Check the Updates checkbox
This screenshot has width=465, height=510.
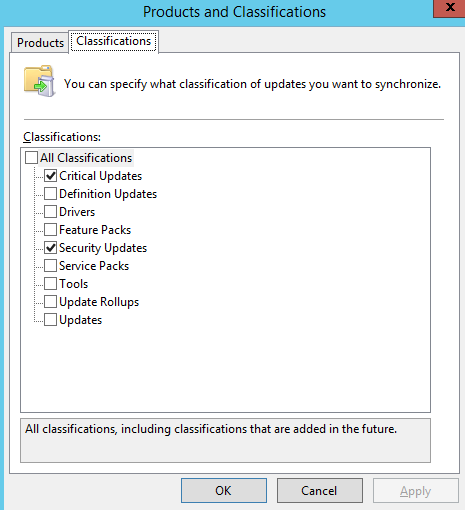point(50,320)
